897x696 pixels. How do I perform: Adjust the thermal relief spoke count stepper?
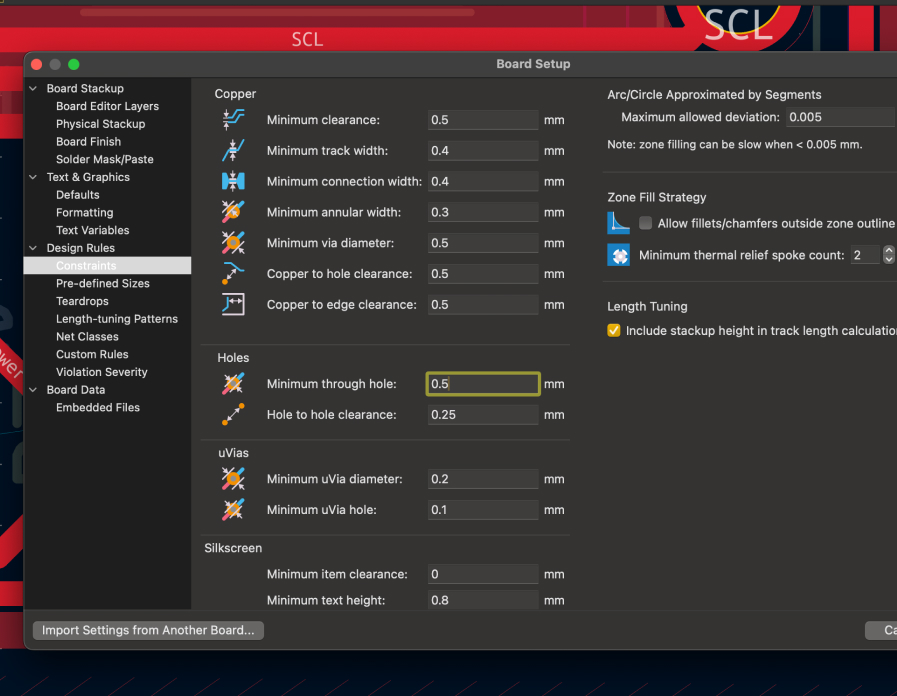click(x=888, y=255)
